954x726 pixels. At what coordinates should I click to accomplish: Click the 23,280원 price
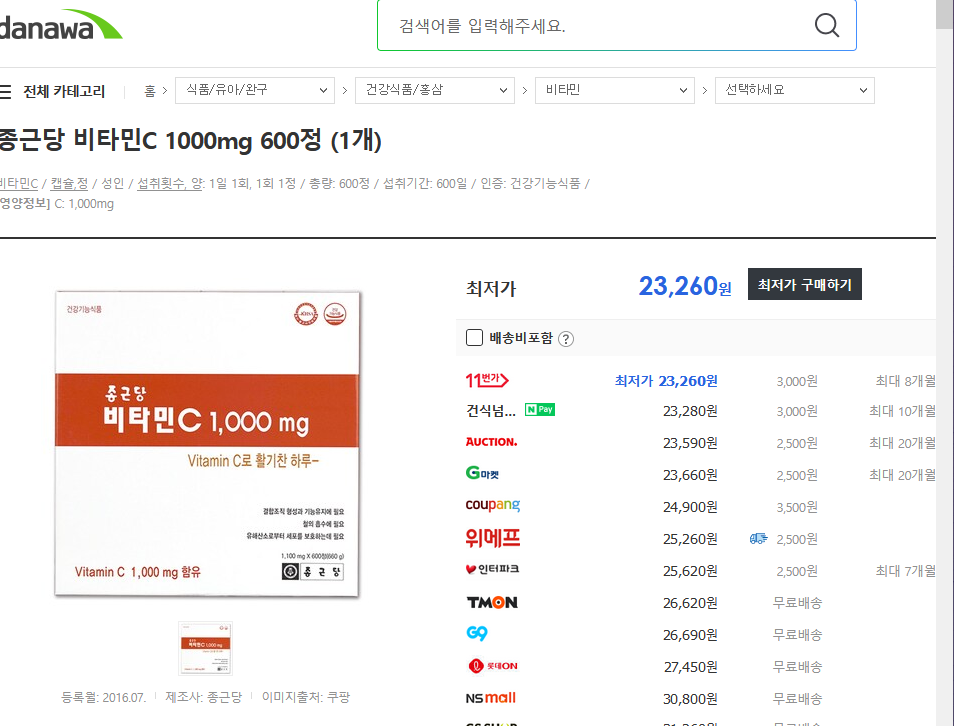pos(691,411)
